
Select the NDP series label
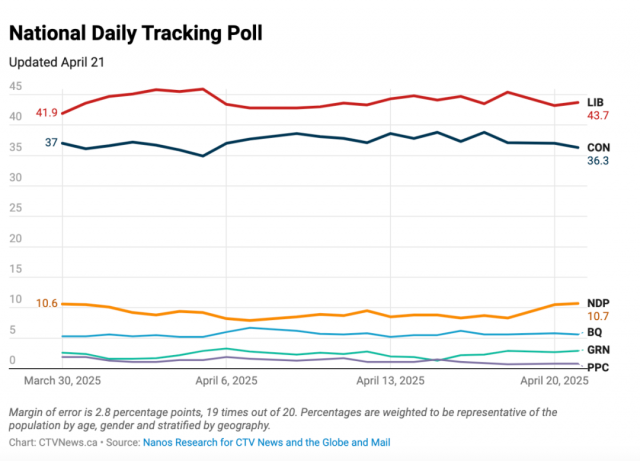(x=598, y=303)
